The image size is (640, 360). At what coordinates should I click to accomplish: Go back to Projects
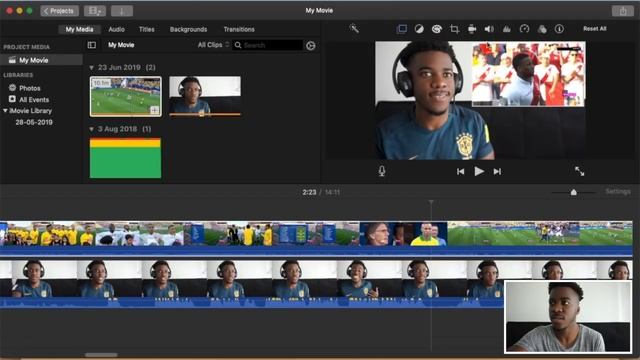(x=59, y=11)
